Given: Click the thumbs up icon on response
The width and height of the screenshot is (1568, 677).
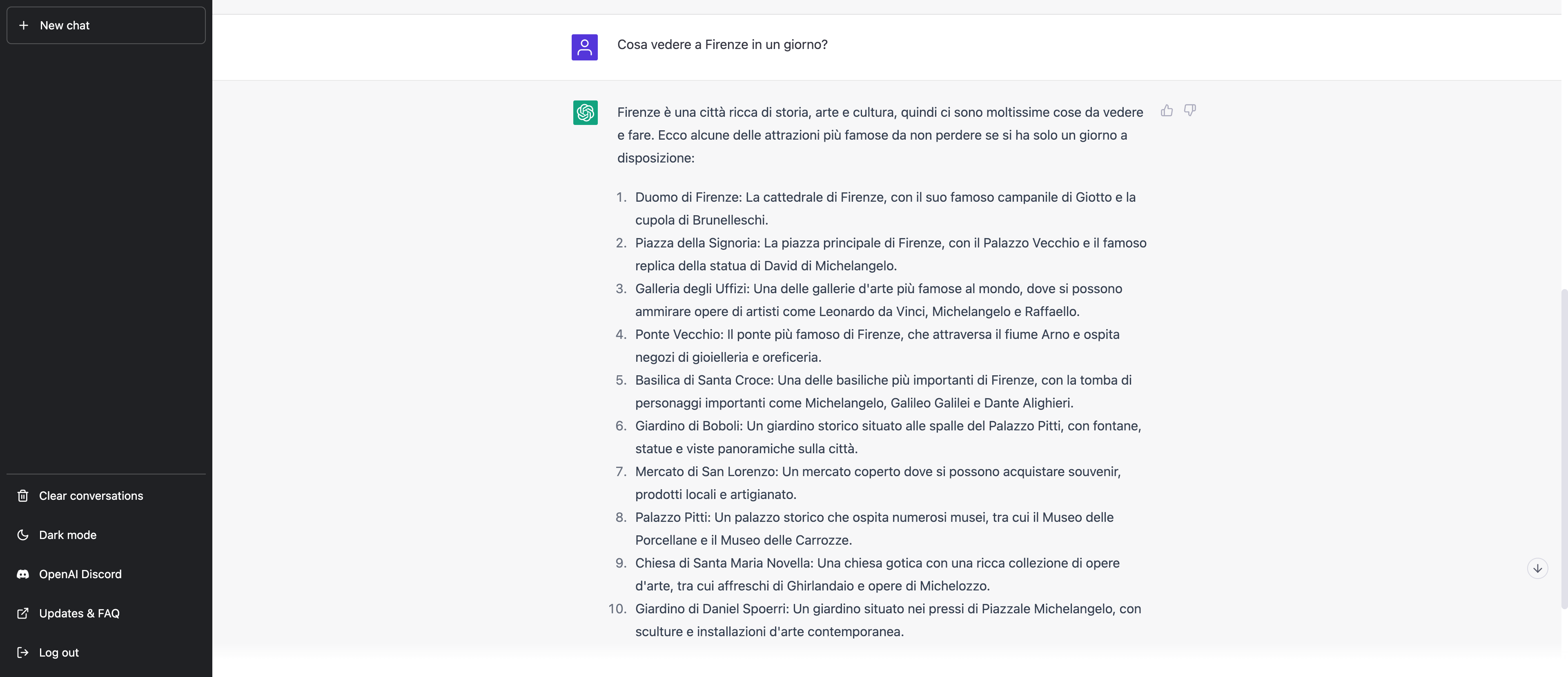Looking at the screenshot, I should 1166,110.
